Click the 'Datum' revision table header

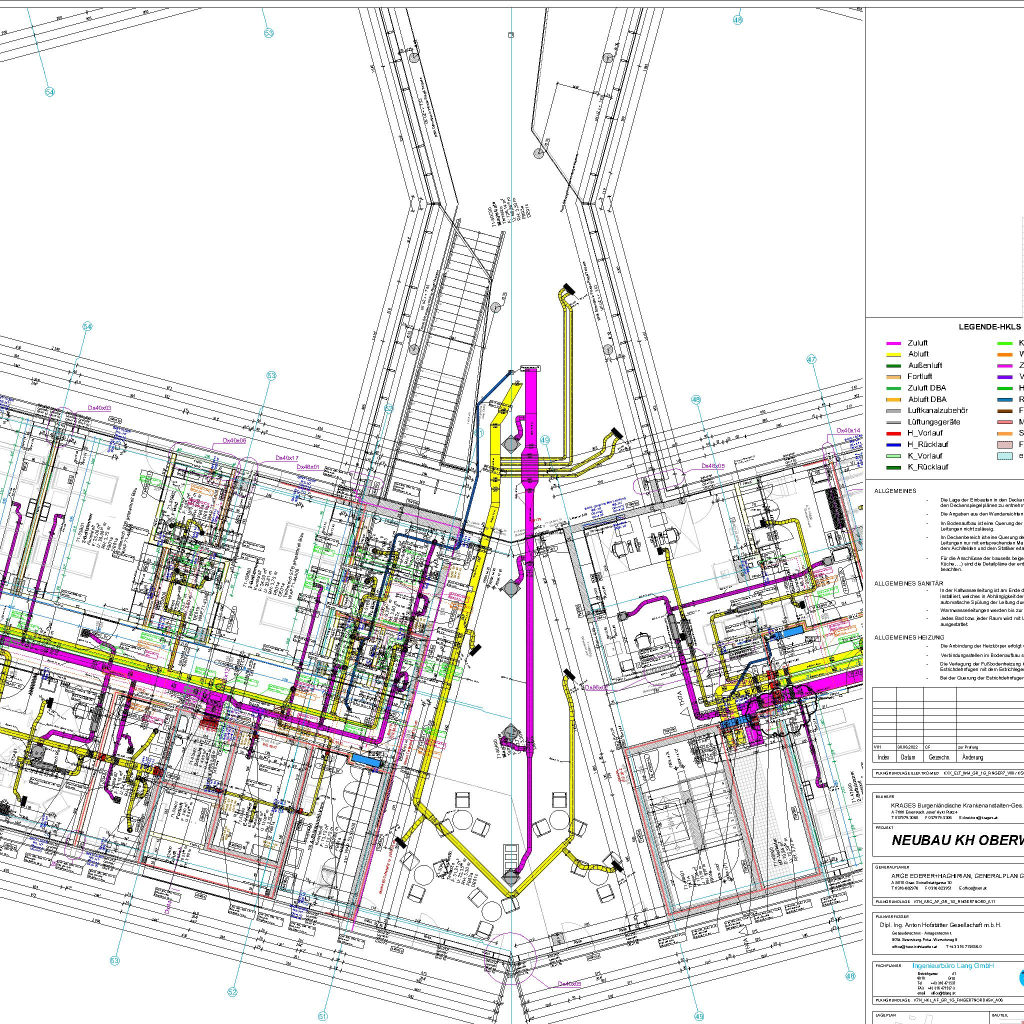point(908,758)
